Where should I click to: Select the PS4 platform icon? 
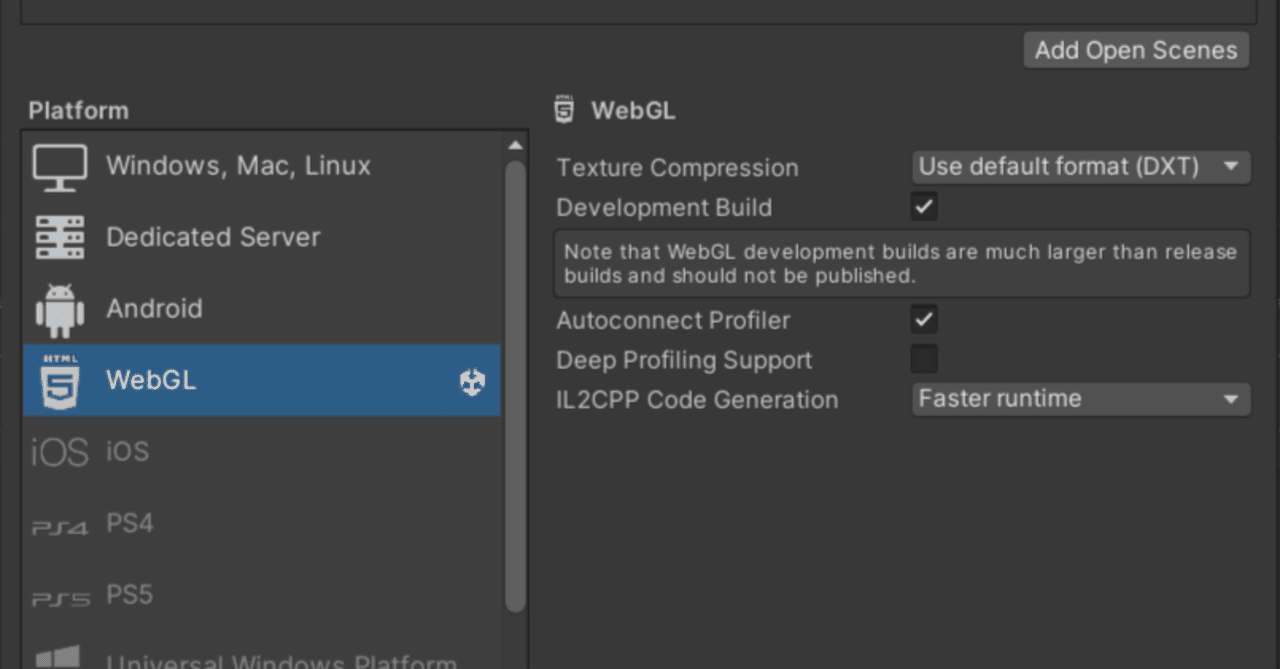click(x=59, y=522)
